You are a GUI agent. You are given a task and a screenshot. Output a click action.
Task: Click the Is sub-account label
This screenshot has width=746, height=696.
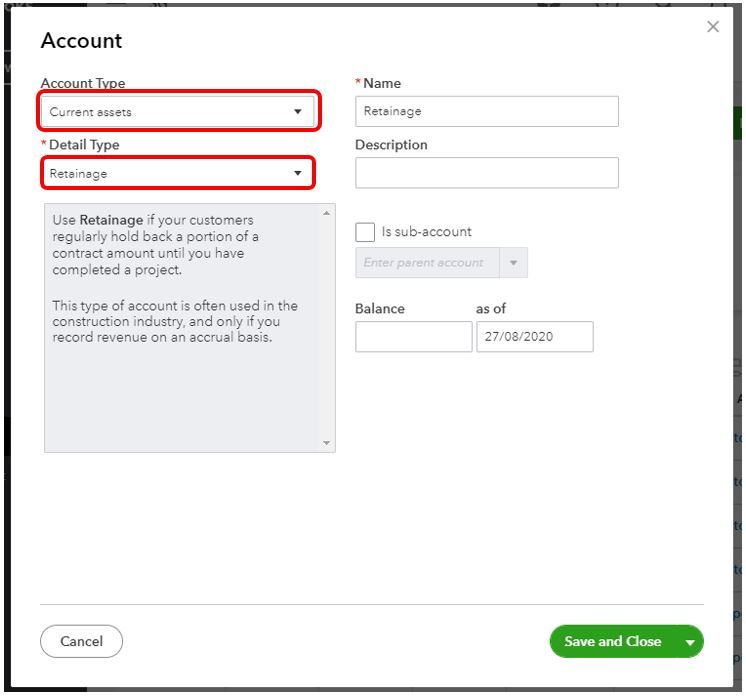[x=426, y=231]
